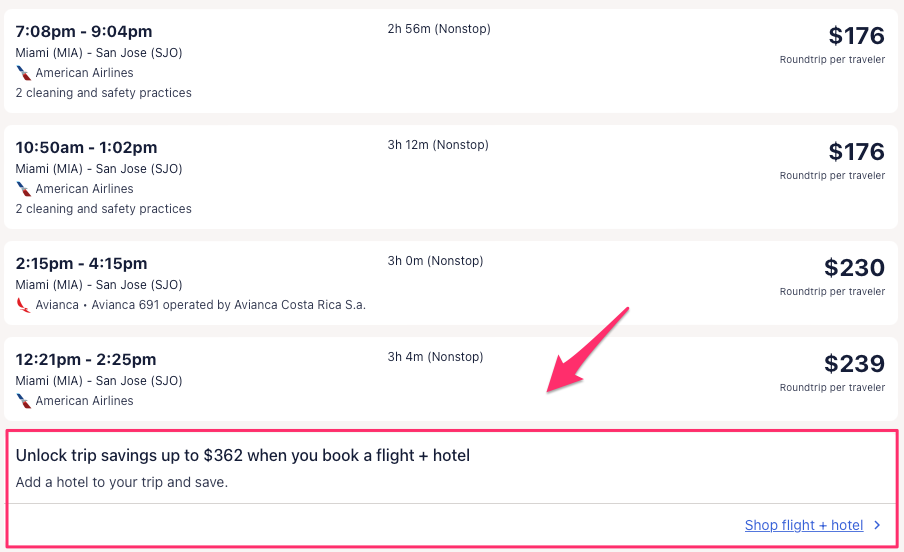
Task: Click the Unlock trip savings up to $362 heading
Action: click(x=243, y=456)
